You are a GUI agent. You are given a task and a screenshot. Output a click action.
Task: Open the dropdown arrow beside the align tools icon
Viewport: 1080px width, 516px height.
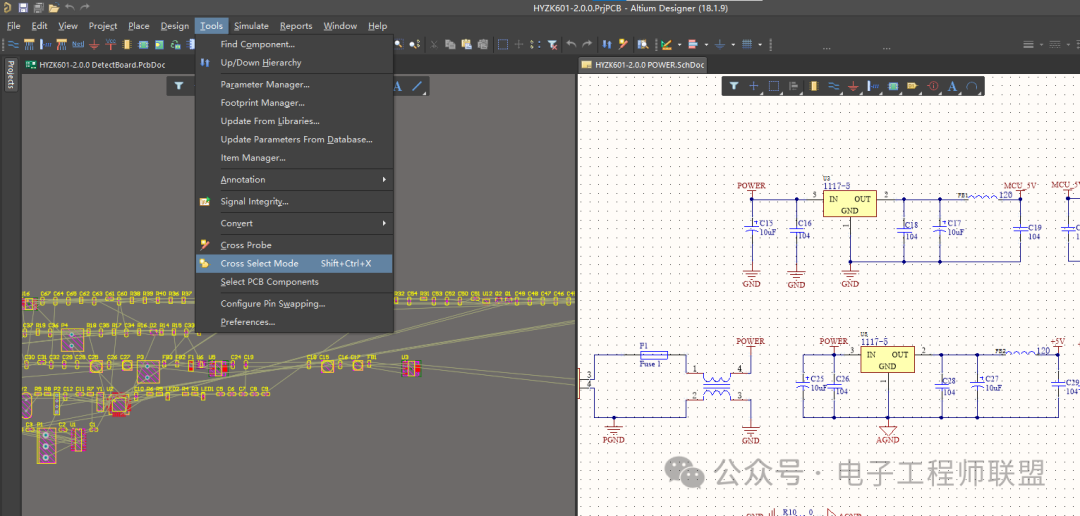click(706, 45)
